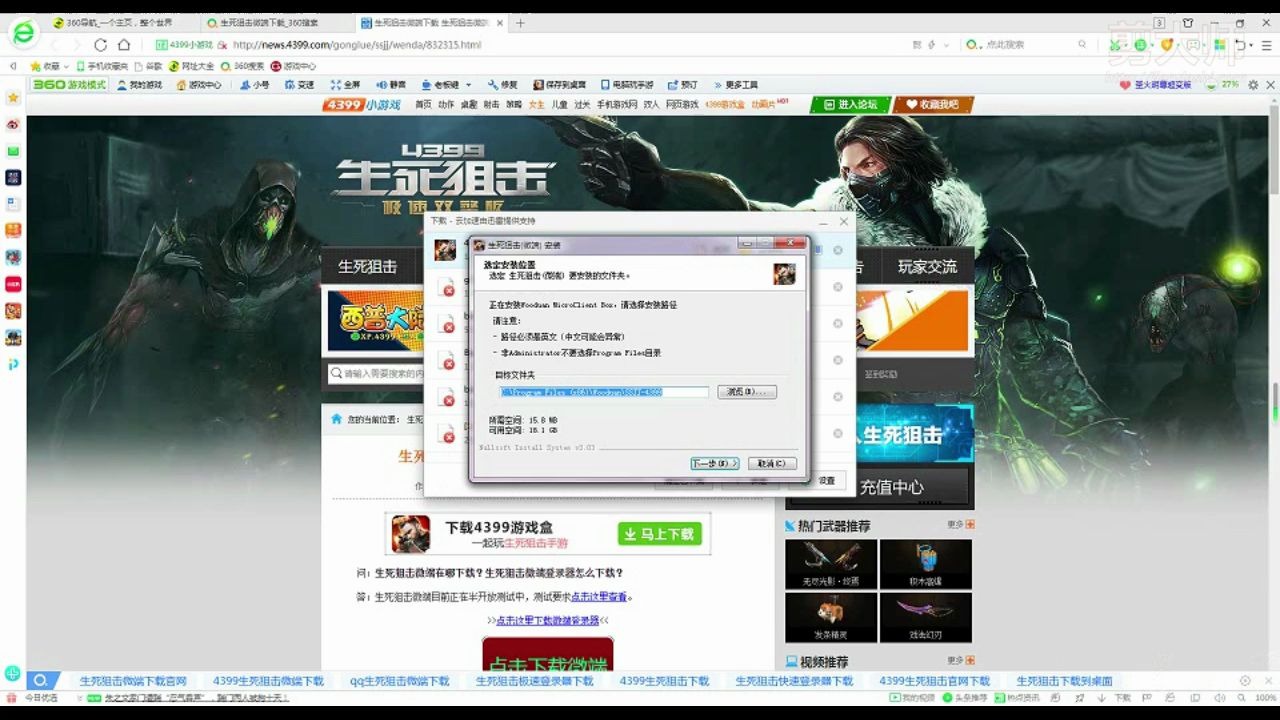Switch to the 生死狙击微端下载_360搜索 tab
Viewport: 1280px width, 720px height.
click(x=270, y=22)
